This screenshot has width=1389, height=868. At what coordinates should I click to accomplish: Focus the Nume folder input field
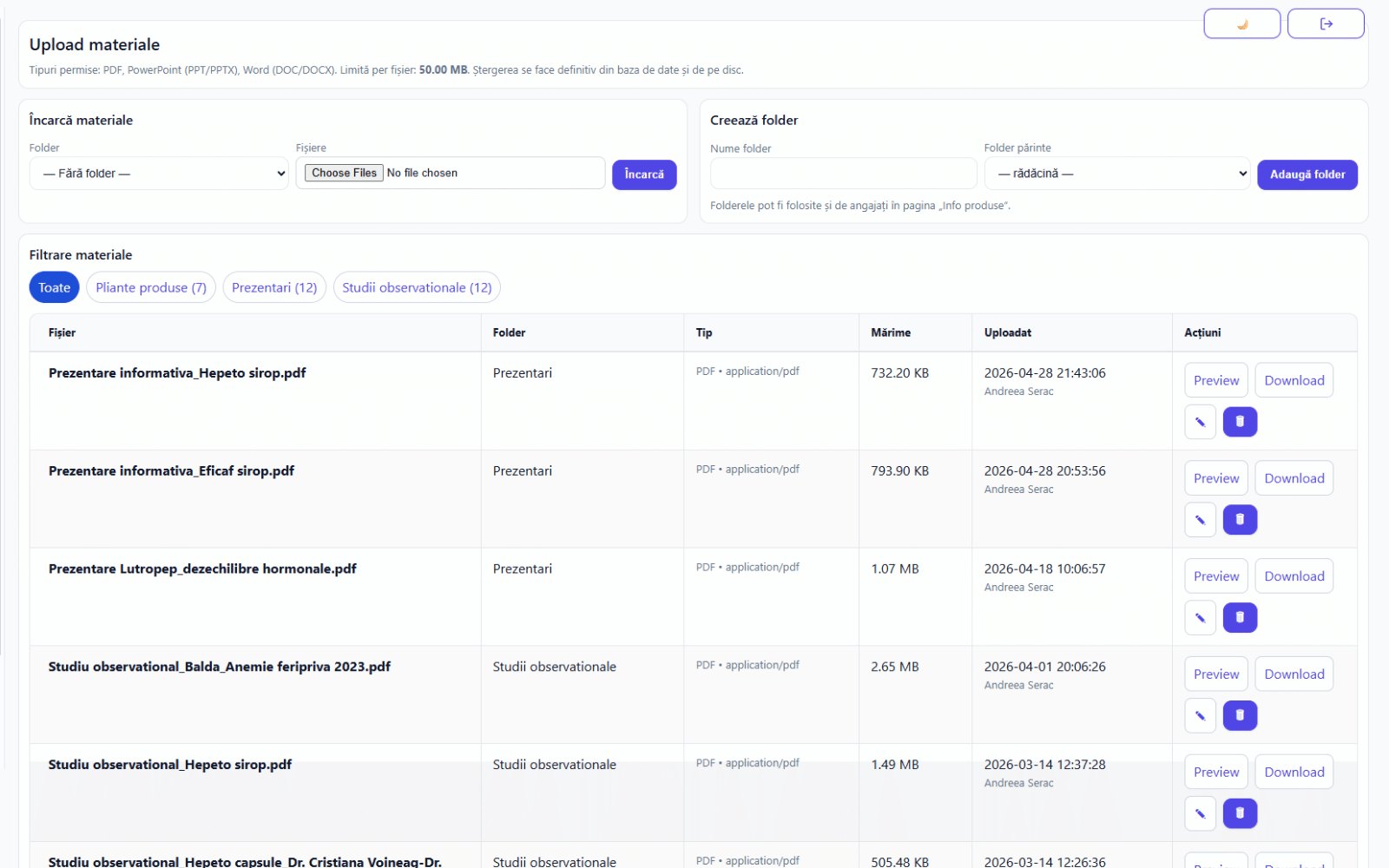[x=843, y=174]
